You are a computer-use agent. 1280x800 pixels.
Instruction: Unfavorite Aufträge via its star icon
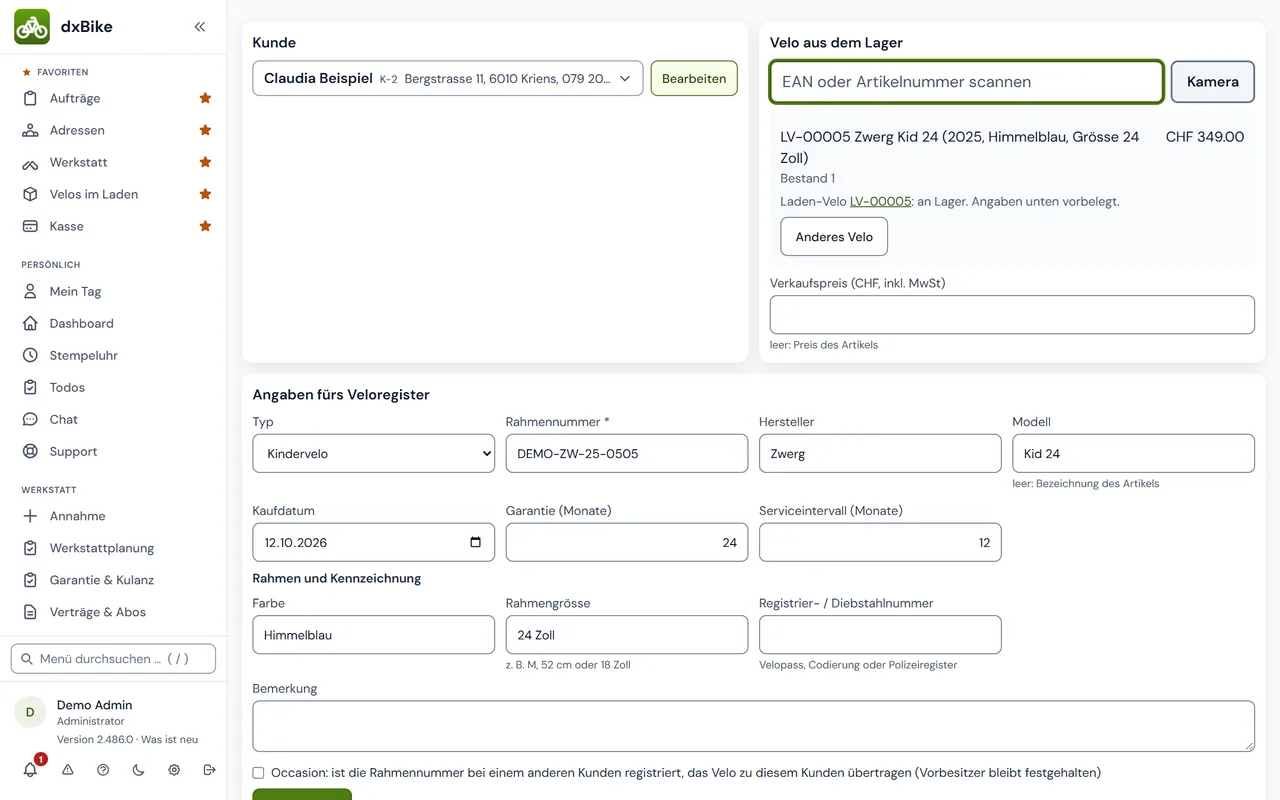click(x=205, y=98)
